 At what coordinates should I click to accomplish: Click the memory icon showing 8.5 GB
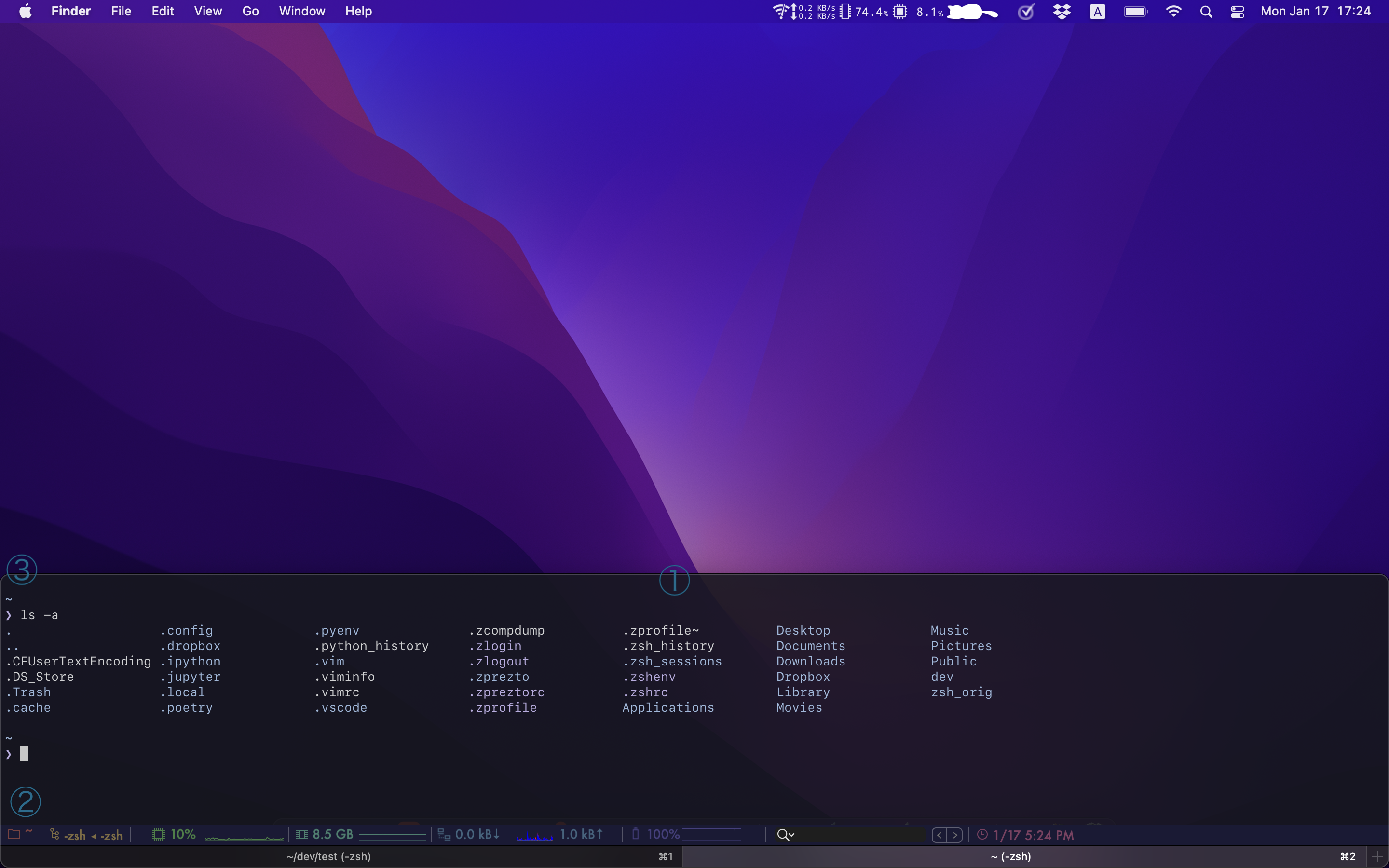pyautogui.click(x=302, y=834)
